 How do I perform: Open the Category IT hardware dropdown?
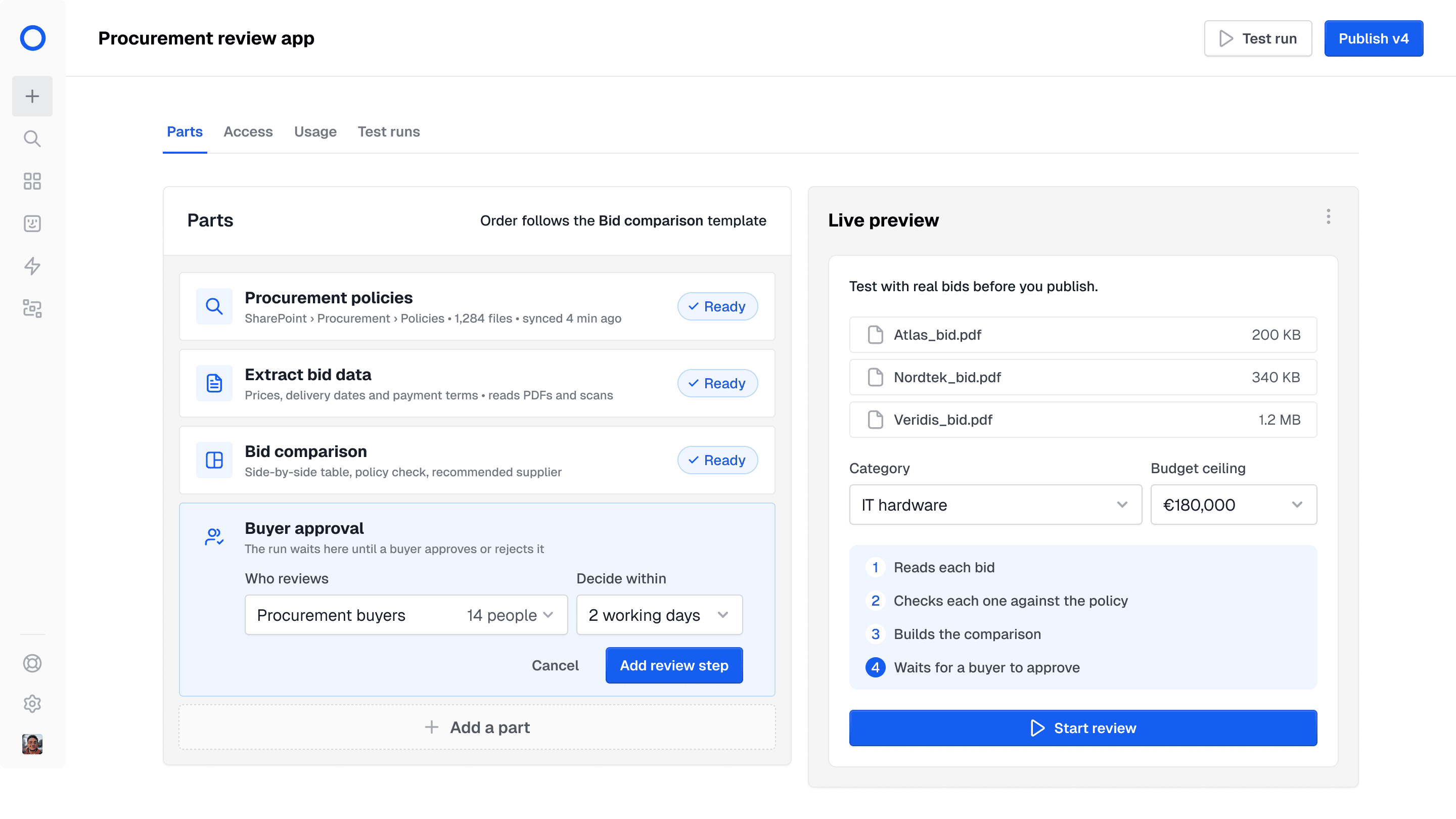point(995,505)
